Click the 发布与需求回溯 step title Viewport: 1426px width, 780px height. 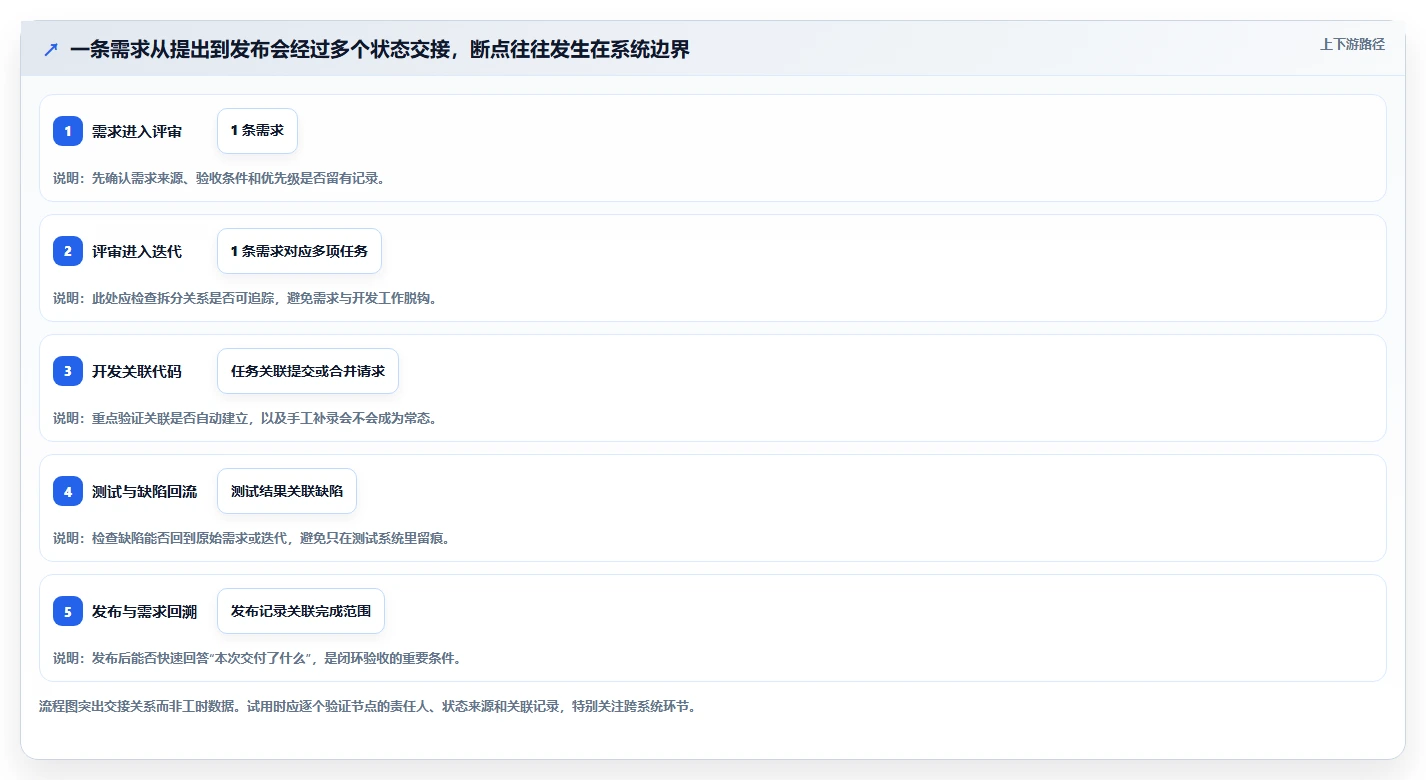pyautogui.click(x=144, y=611)
